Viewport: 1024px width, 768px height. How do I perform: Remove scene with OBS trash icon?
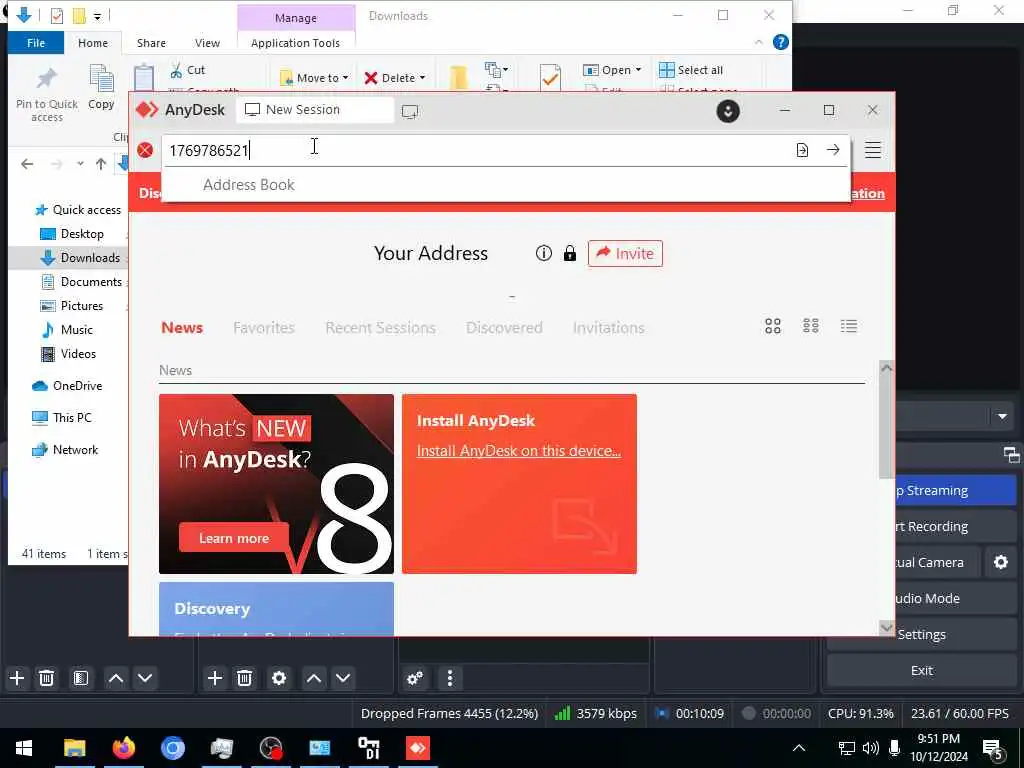click(46, 679)
